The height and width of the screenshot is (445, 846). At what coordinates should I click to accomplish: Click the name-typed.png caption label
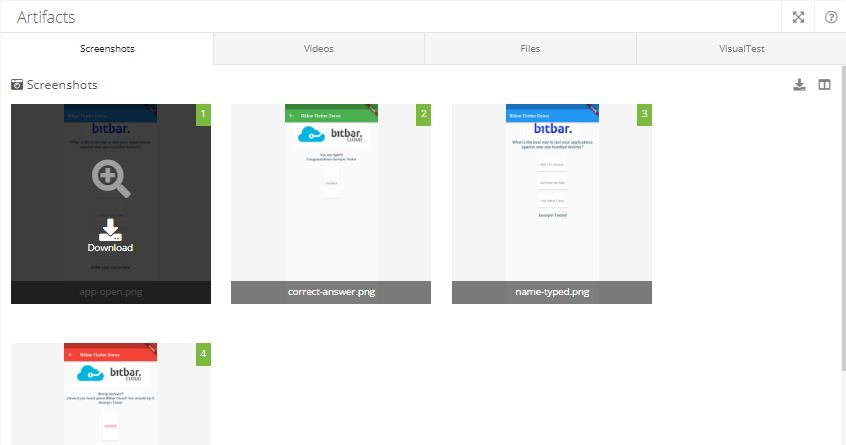coord(552,292)
